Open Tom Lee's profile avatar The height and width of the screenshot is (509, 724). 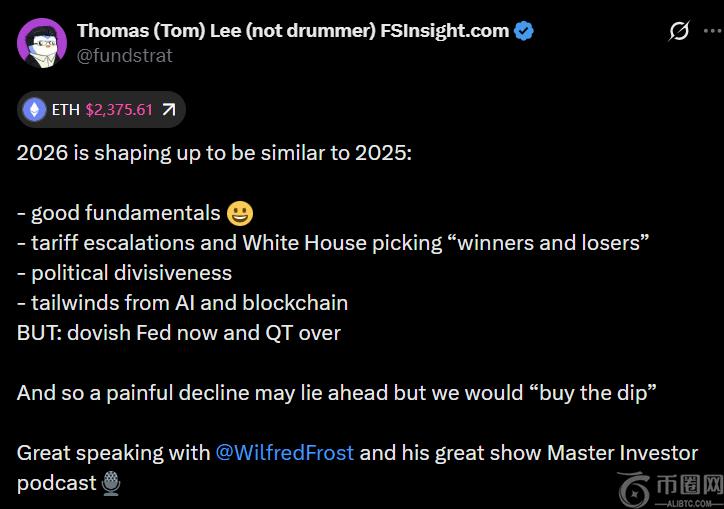pos(41,43)
